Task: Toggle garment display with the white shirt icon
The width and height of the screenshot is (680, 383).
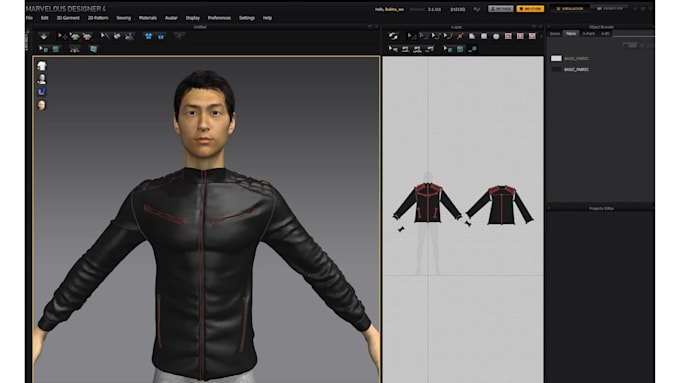Action: point(42,66)
